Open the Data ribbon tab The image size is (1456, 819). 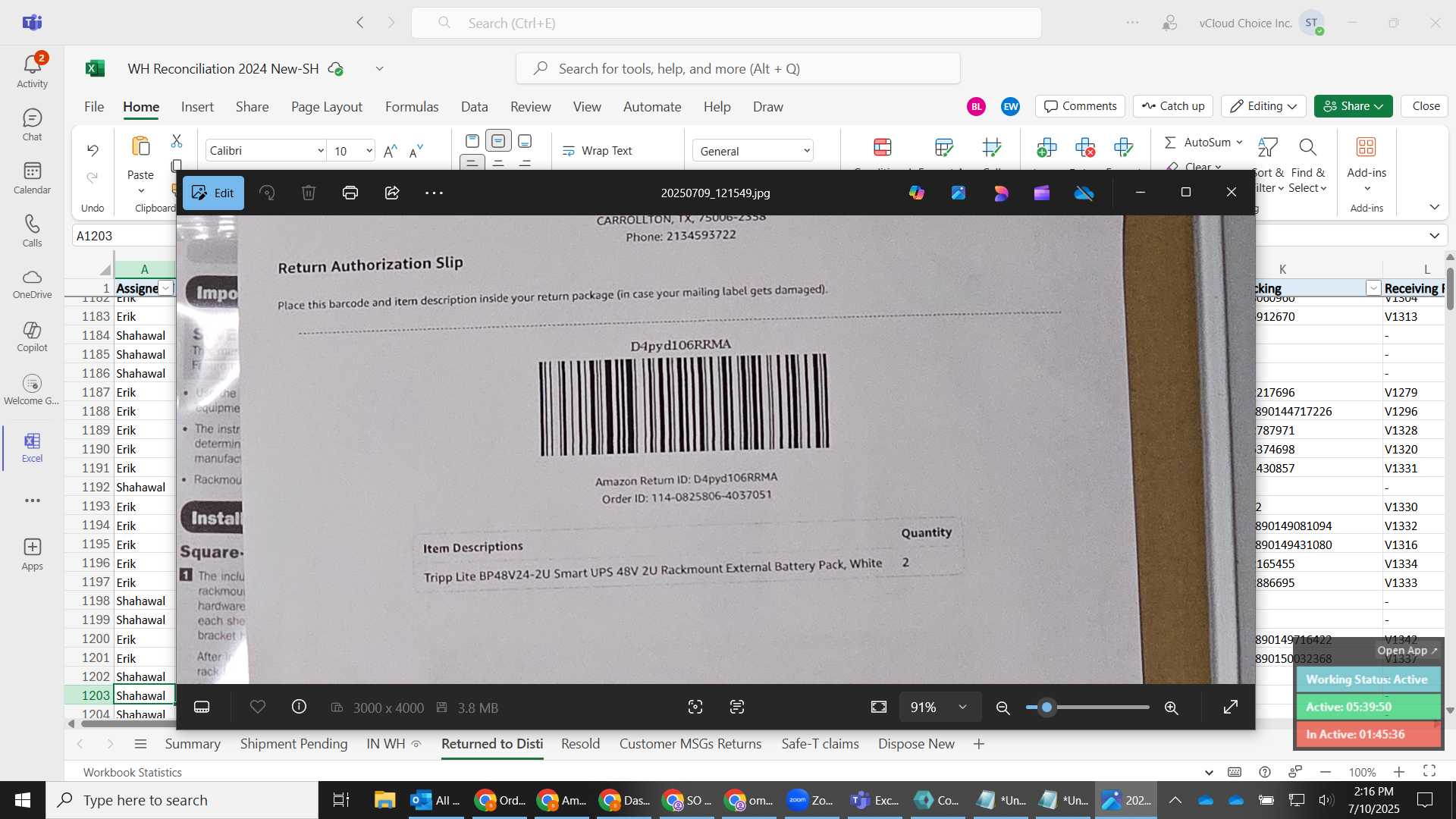(475, 107)
